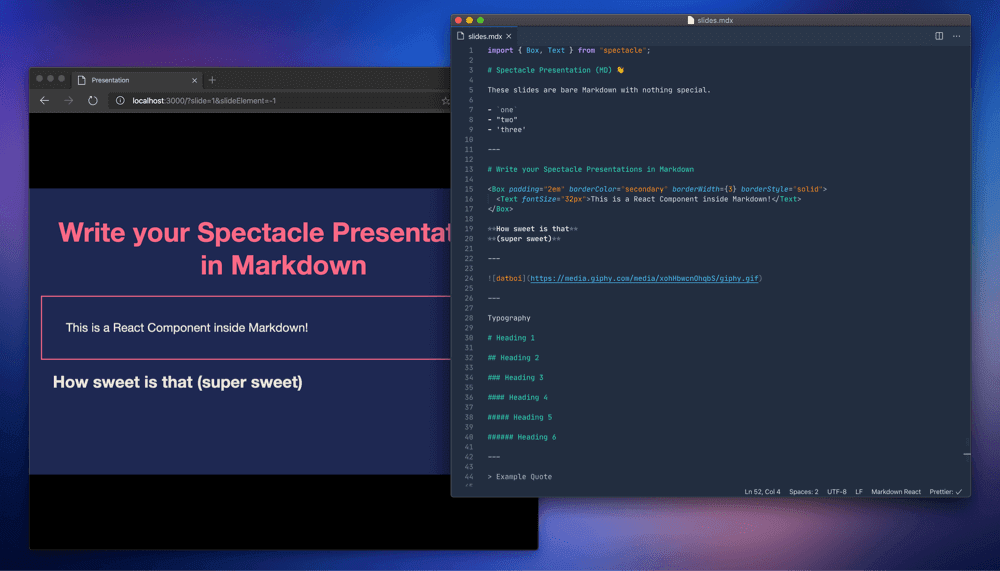
Task: View site info icon beside localhost URL
Action: [x=120, y=101]
